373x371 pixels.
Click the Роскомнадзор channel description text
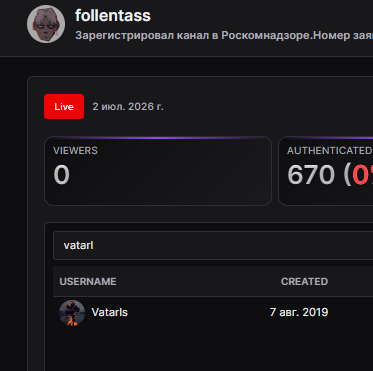click(224, 35)
